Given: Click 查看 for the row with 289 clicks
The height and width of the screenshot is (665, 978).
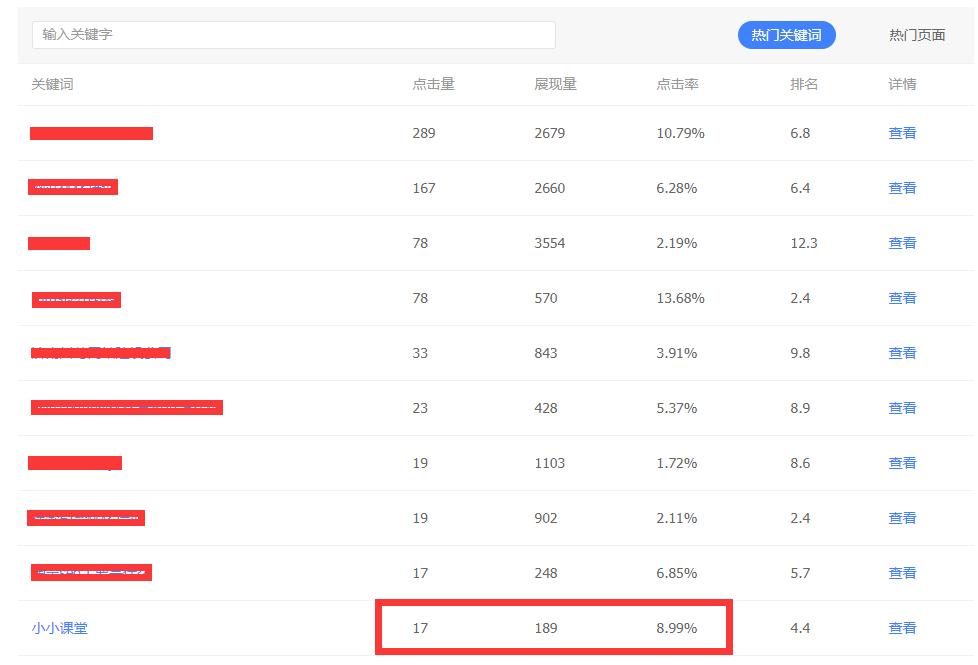Looking at the screenshot, I should pos(901,132).
